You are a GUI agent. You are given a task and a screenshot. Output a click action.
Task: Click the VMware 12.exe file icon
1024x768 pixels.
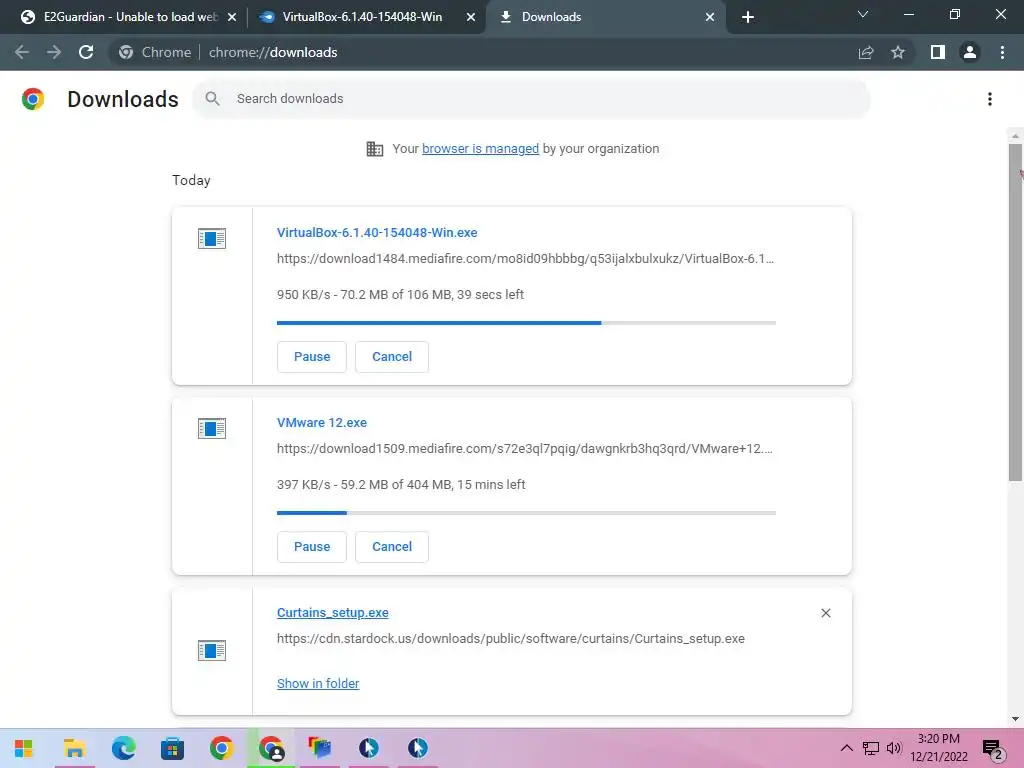tap(212, 429)
